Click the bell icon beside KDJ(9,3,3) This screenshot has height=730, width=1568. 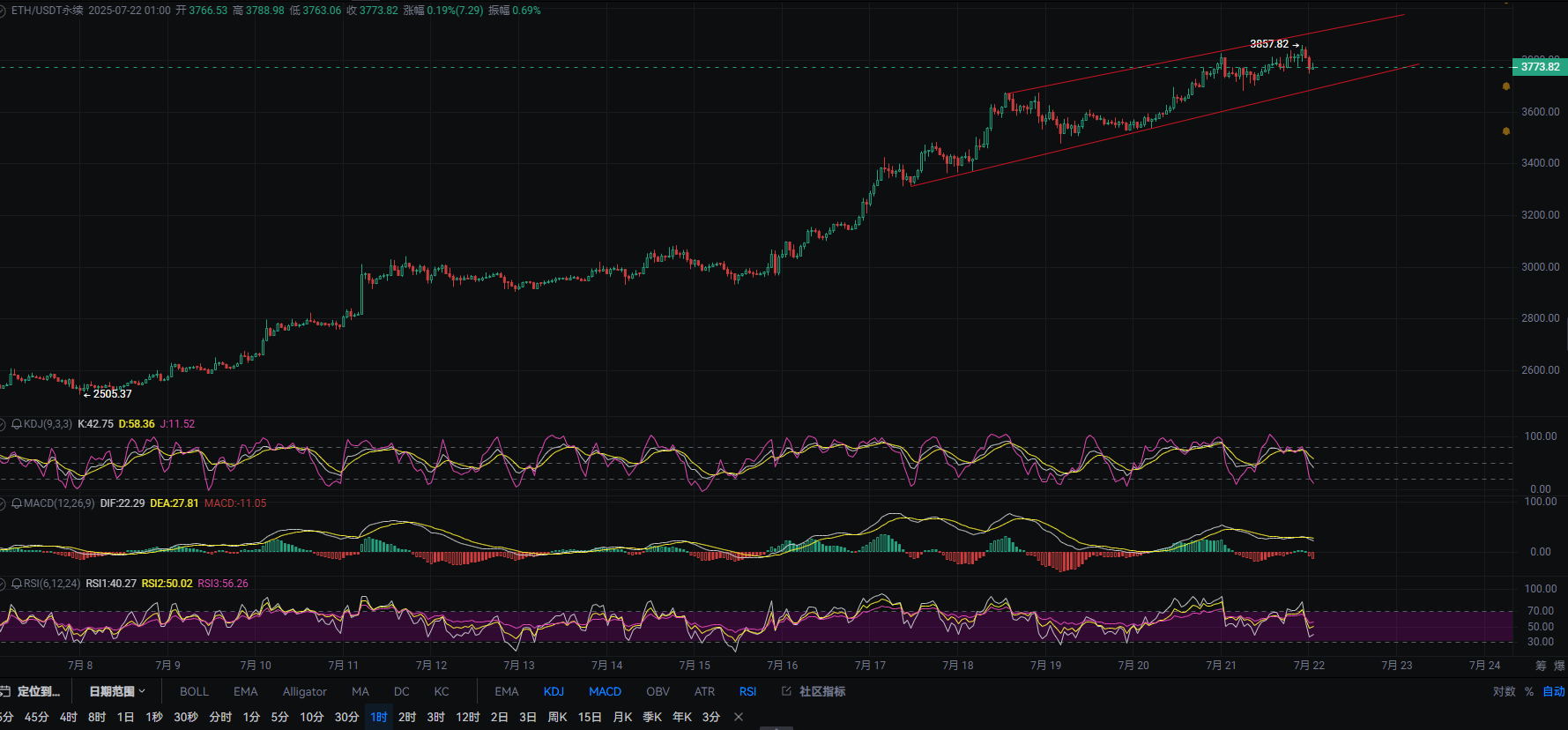click(17, 424)
